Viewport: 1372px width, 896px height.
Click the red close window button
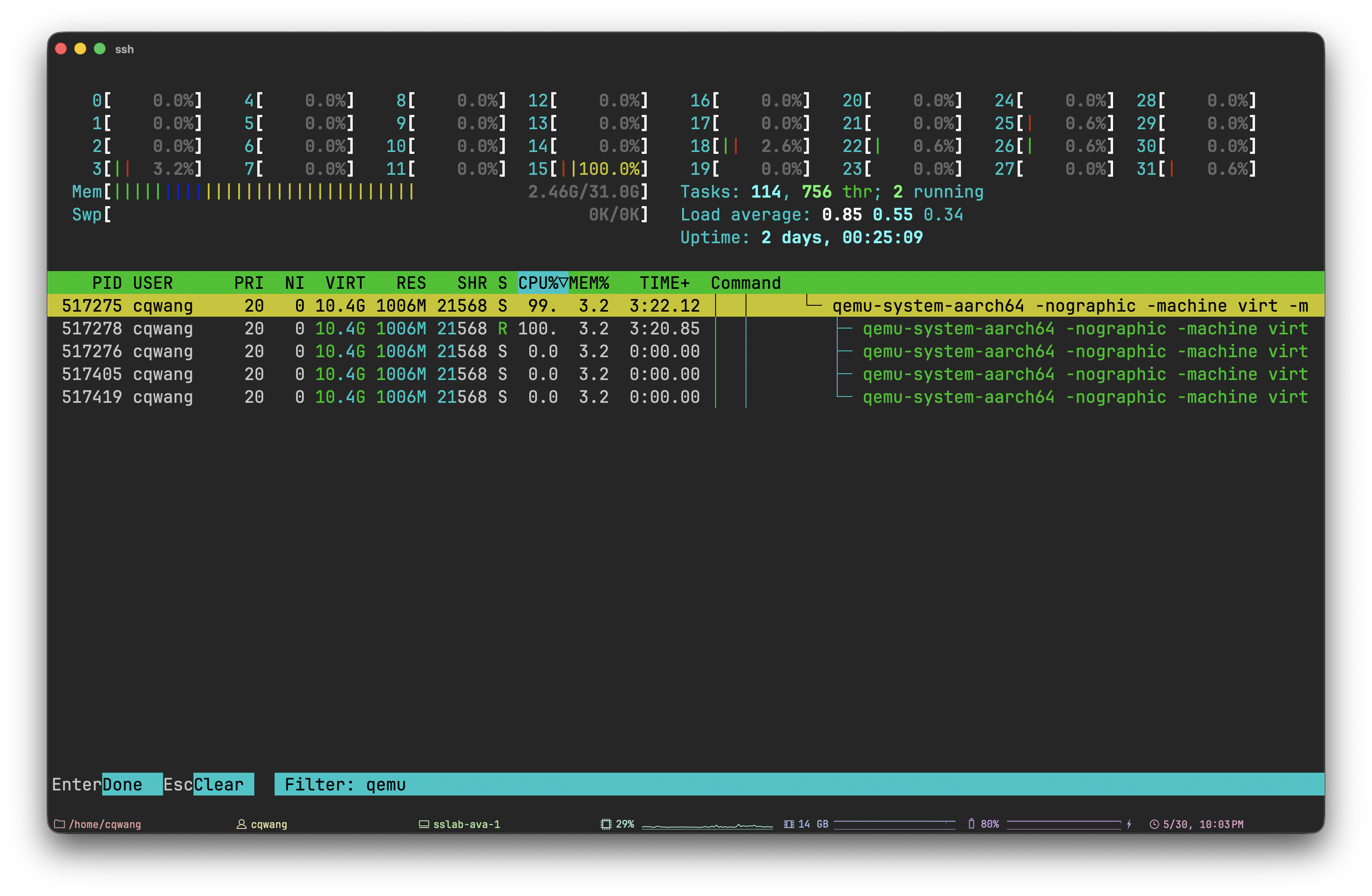(x=61, y=49)
